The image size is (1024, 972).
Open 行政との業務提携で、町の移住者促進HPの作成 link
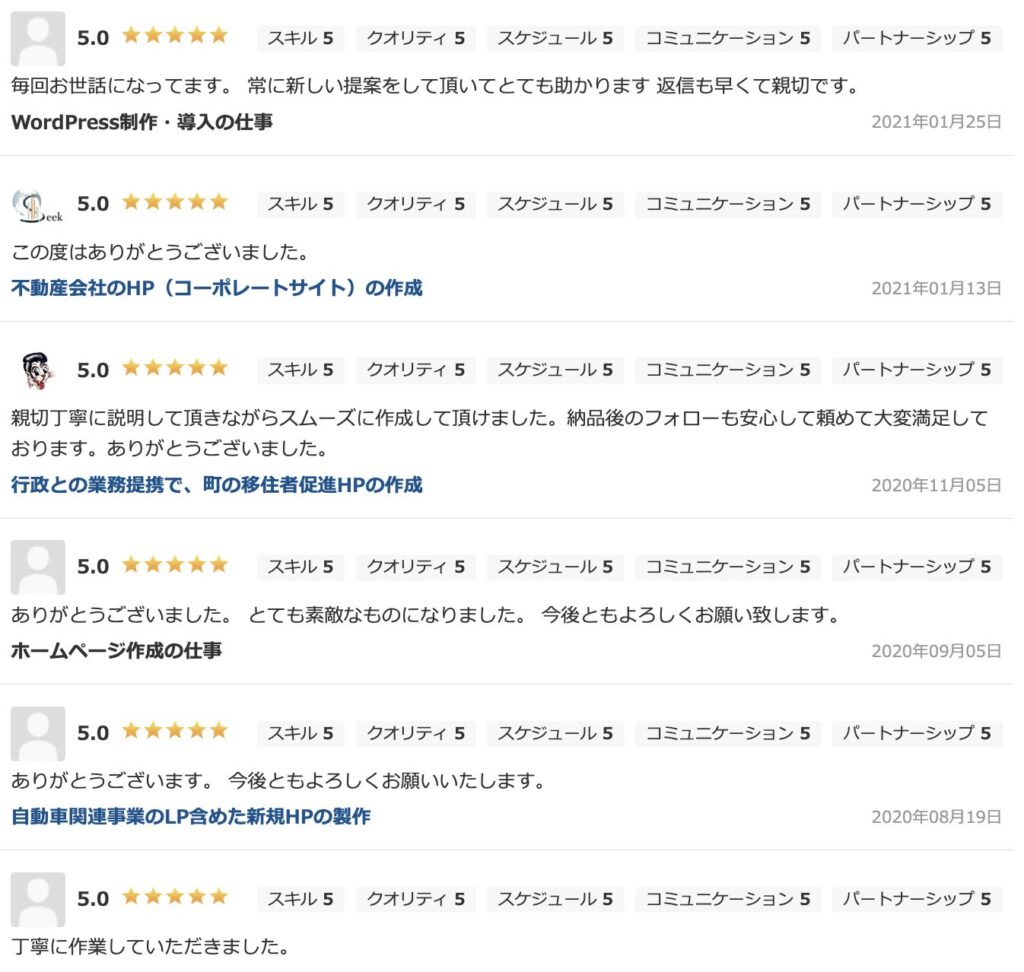click(217, 485)
